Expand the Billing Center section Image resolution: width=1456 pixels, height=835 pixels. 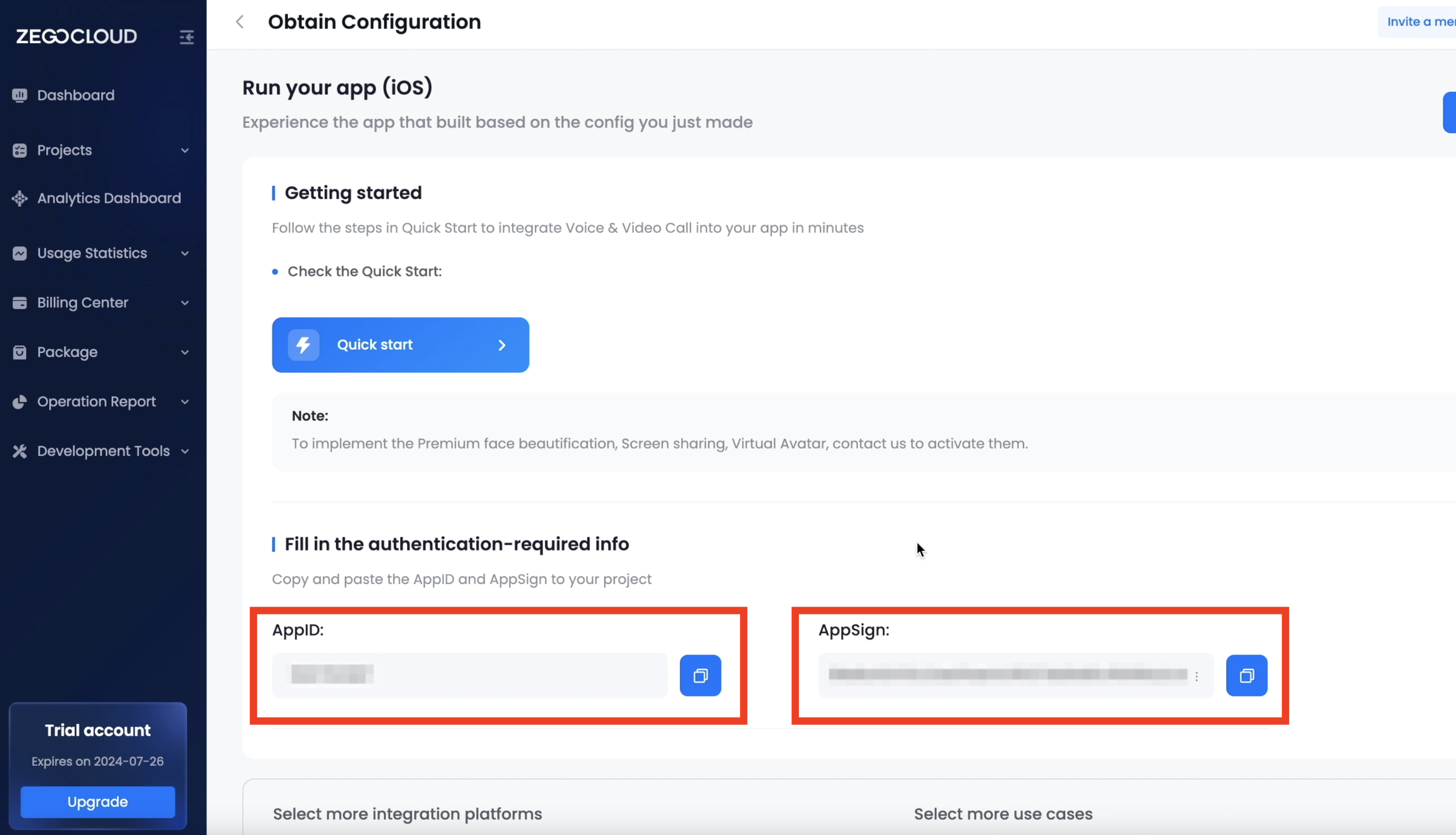[185, 303]
